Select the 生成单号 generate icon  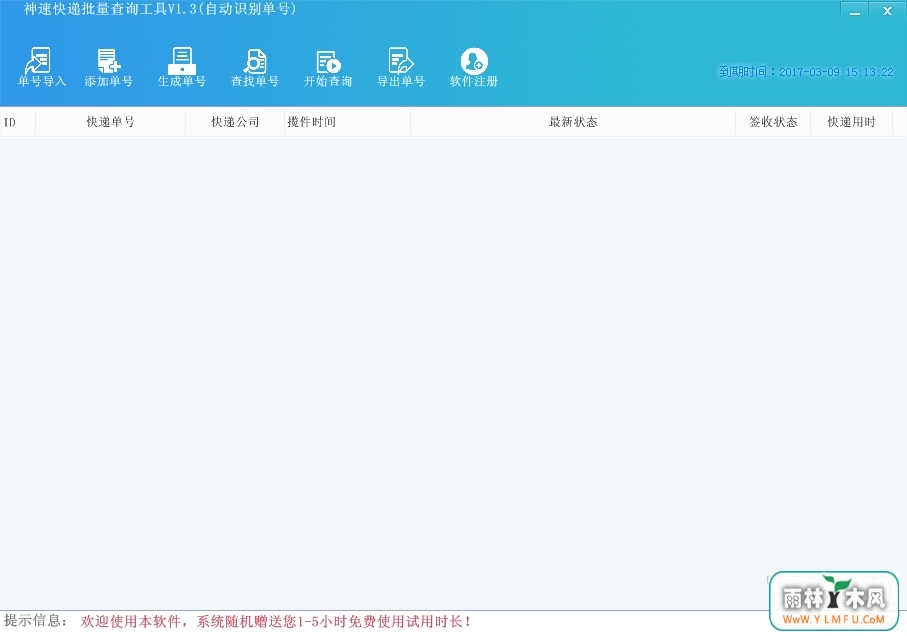(x=182, y=67)
